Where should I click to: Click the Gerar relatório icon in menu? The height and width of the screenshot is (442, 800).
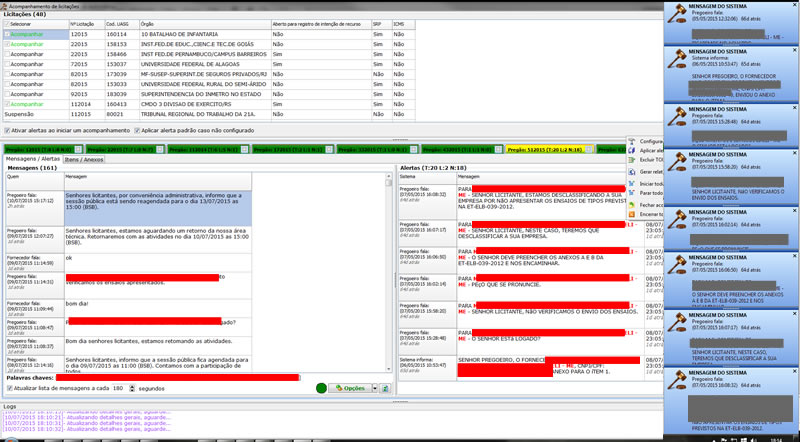point(631,170)
